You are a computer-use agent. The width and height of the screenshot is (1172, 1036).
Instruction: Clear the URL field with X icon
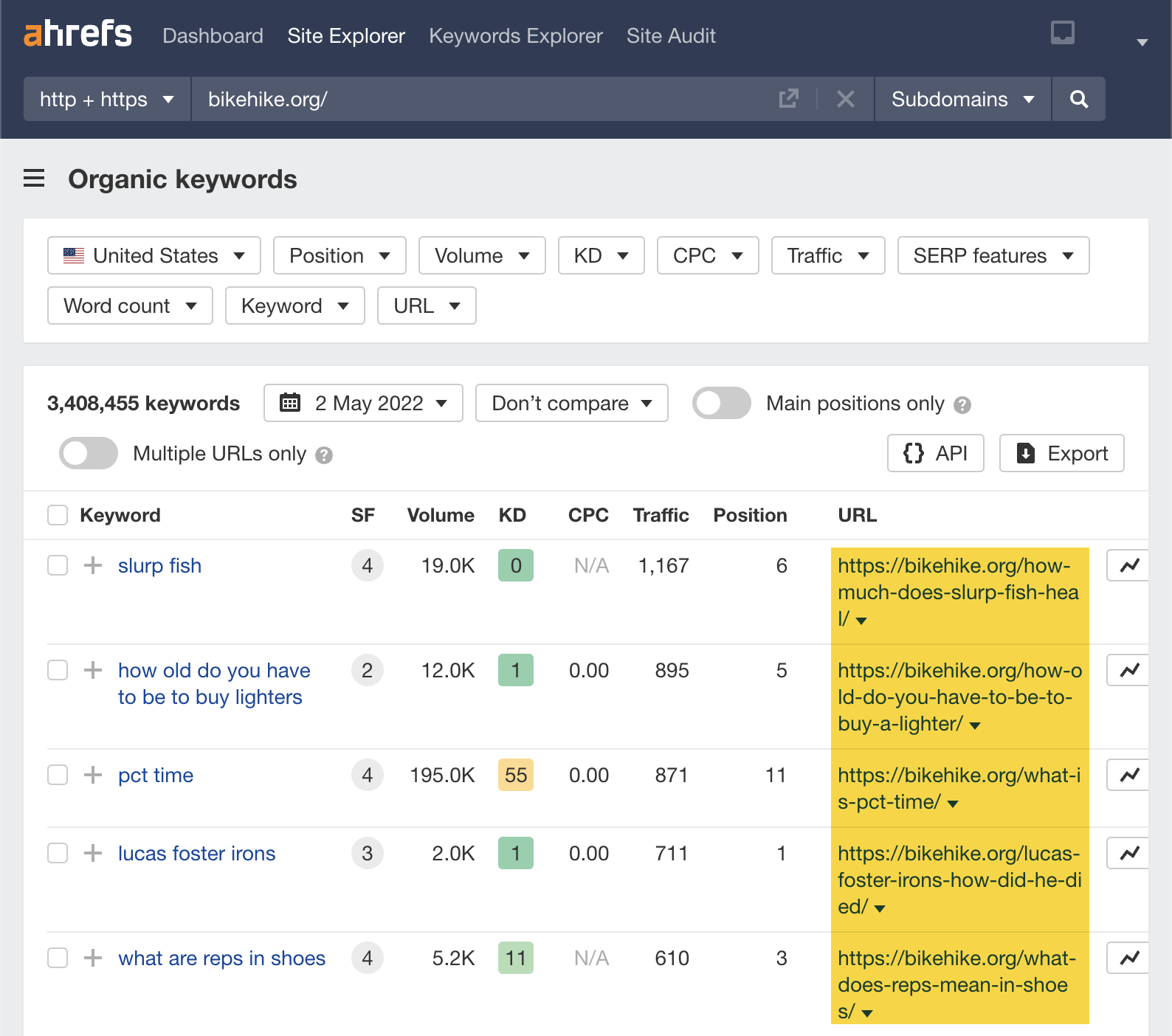(x=846, y=99)
